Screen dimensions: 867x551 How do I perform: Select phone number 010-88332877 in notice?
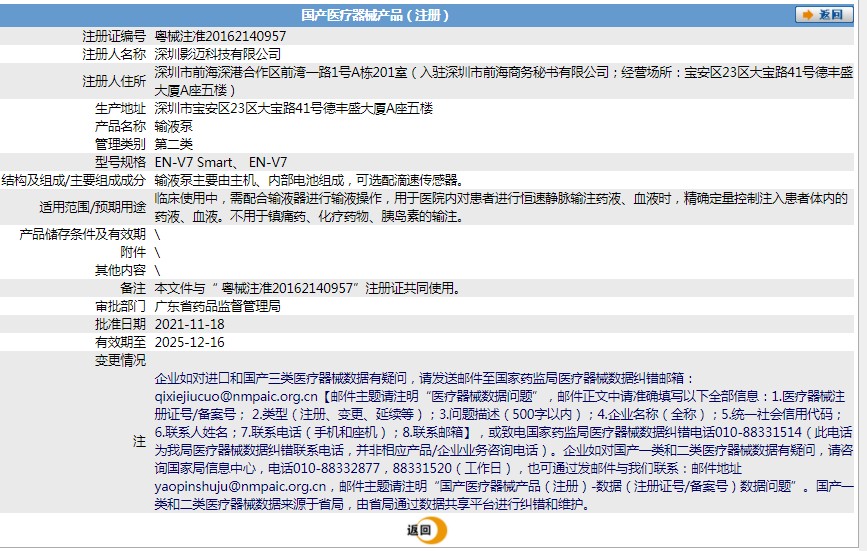click(x=336, y=468)
